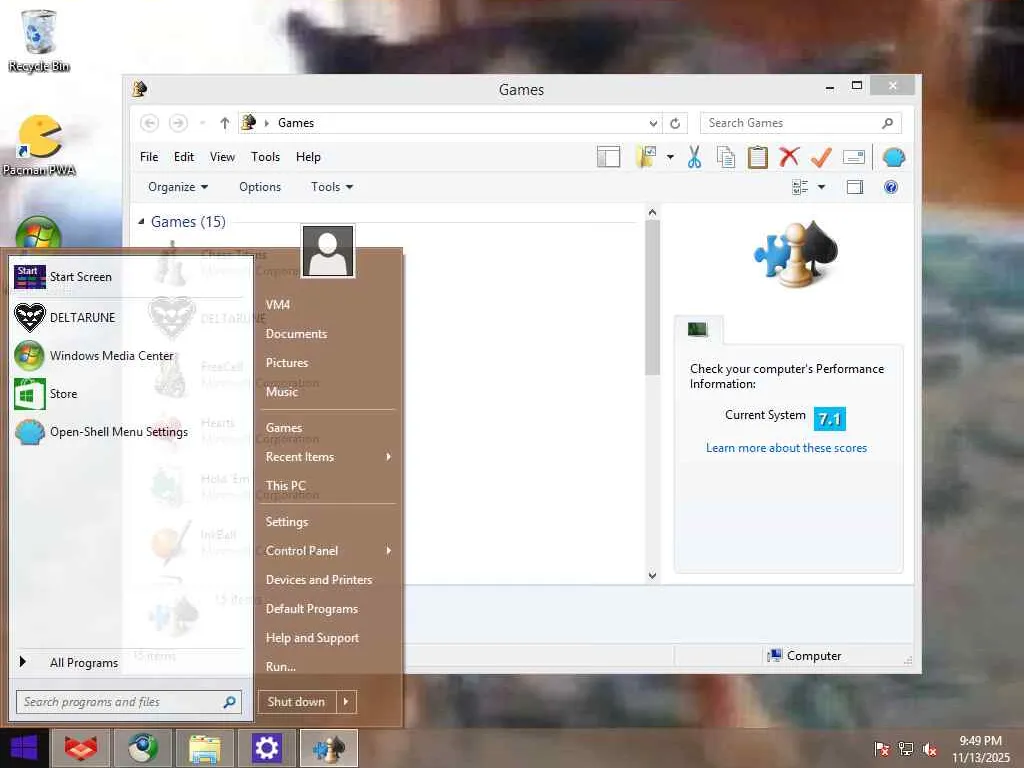The height and width of the screenshot is (768, 1024).
Task: Click the muted volume tray icon
Action: [930, 749]
